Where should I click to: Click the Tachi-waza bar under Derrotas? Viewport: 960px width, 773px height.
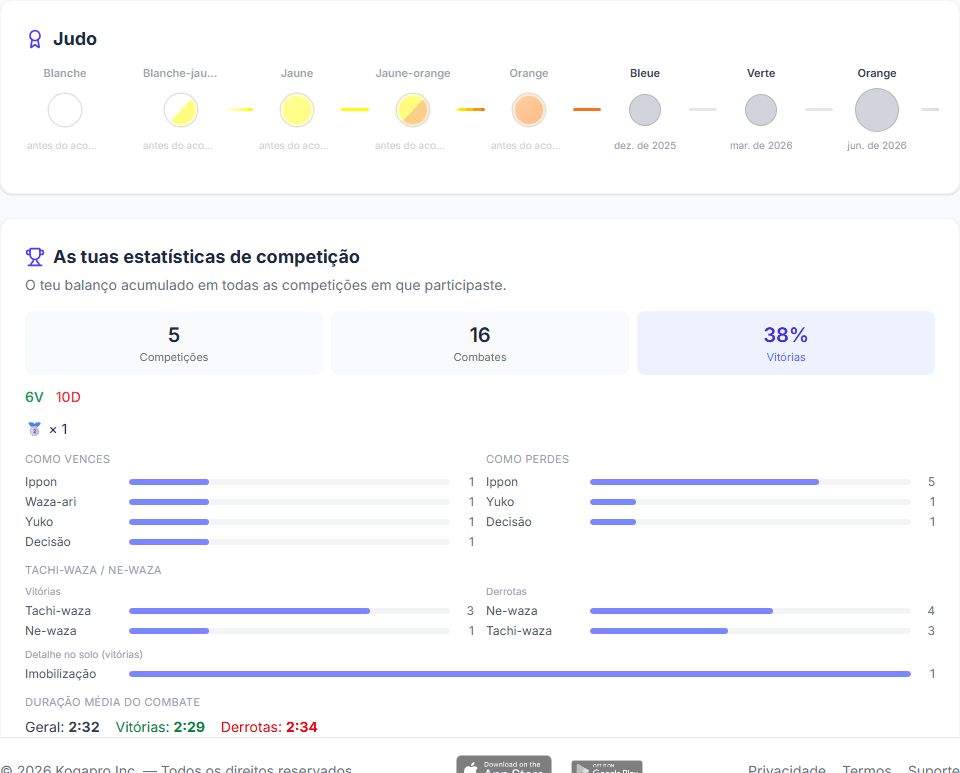pyautogui.click(x=751, y=631)
